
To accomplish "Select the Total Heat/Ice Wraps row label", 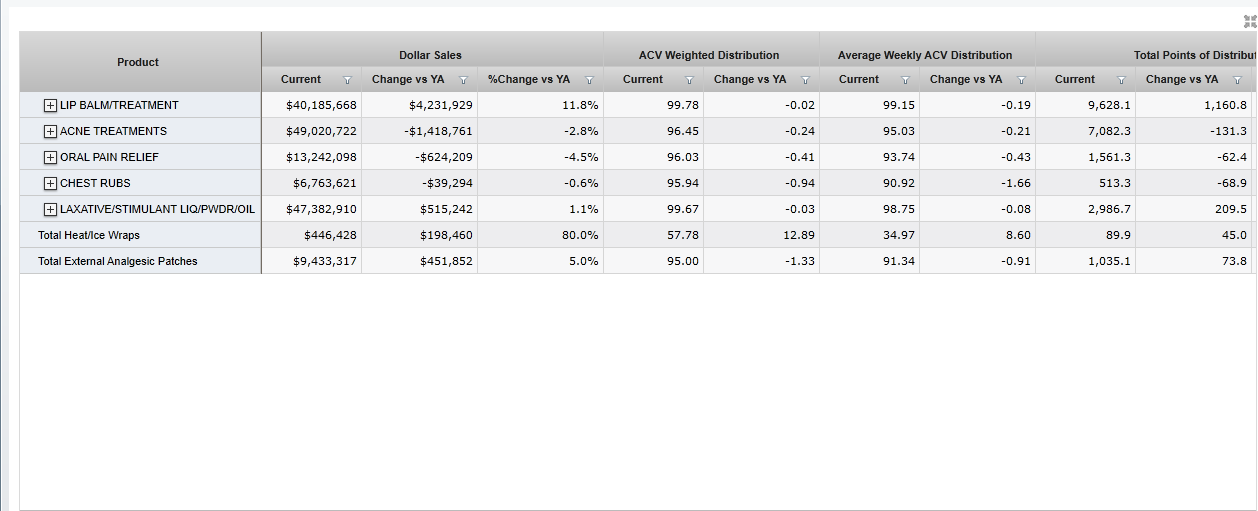I will (89, 235).
